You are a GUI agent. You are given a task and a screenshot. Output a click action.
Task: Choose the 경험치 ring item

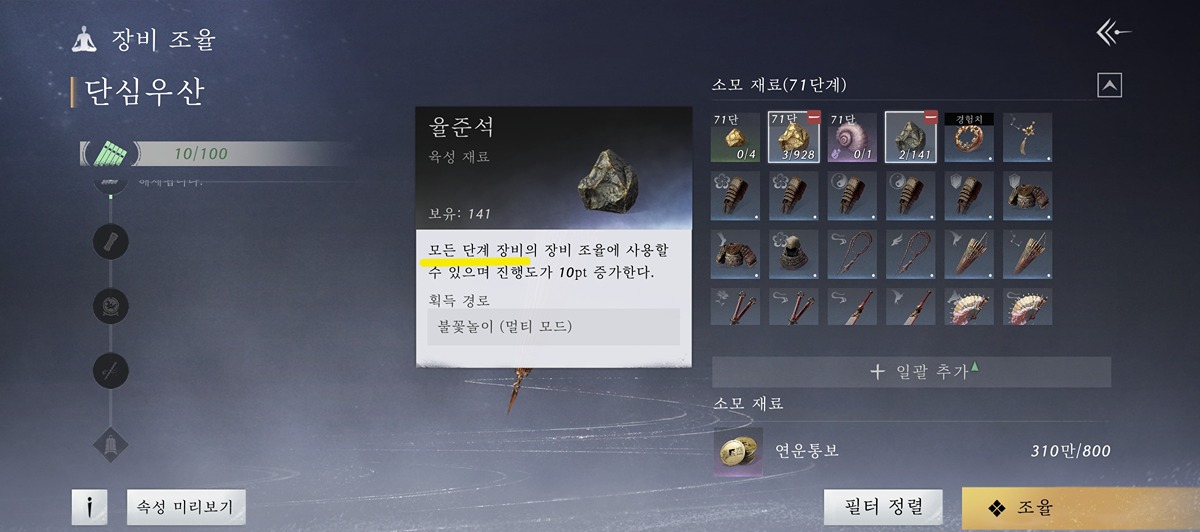969,137
